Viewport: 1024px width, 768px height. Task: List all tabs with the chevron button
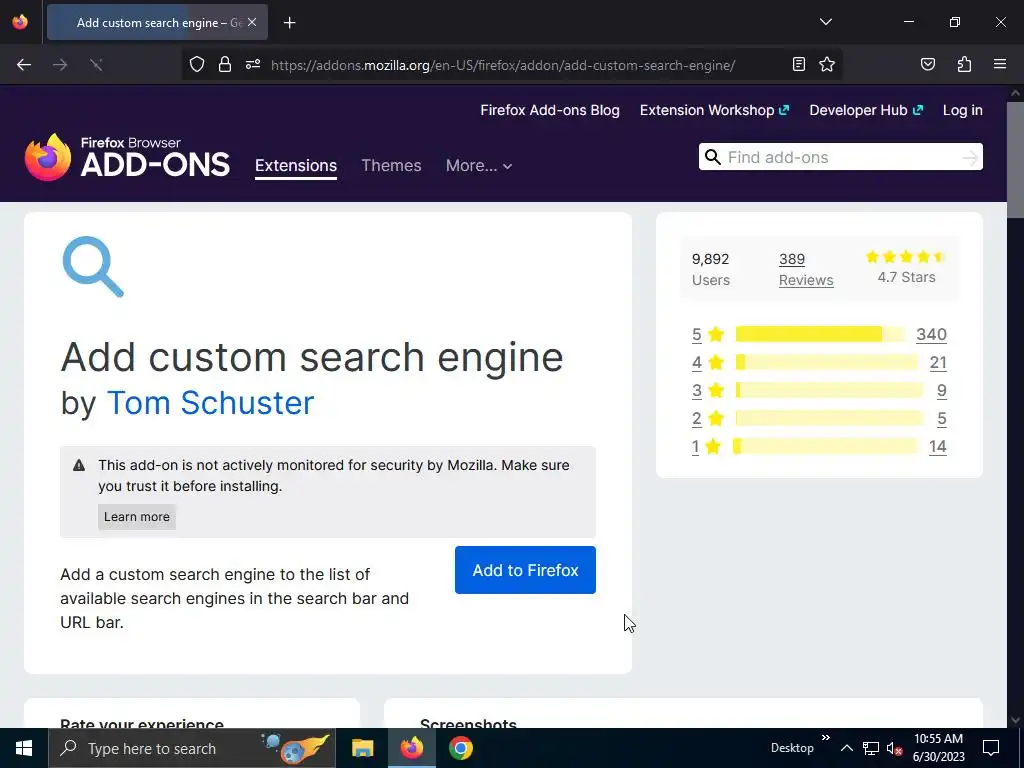(x=825, y=22)
